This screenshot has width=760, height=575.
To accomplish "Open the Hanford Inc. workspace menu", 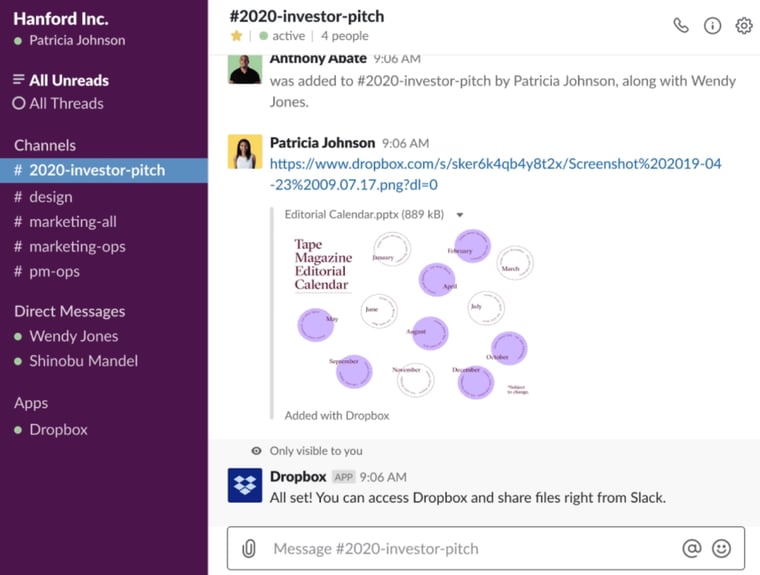I will tap(61, 19).
